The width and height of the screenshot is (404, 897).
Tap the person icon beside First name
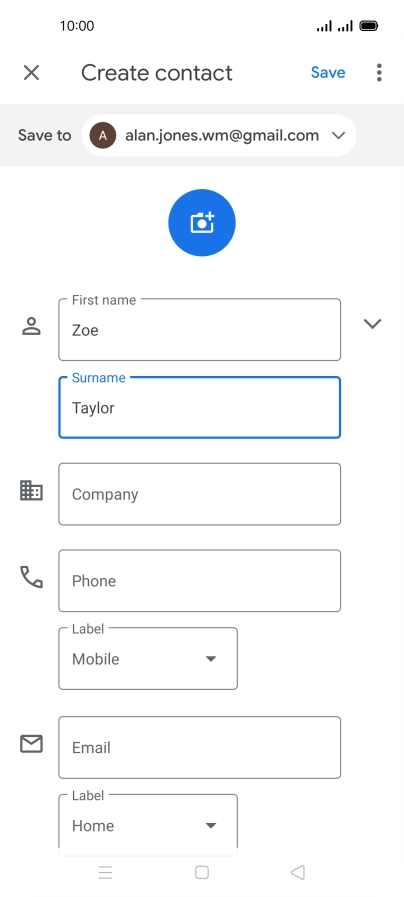31,326
